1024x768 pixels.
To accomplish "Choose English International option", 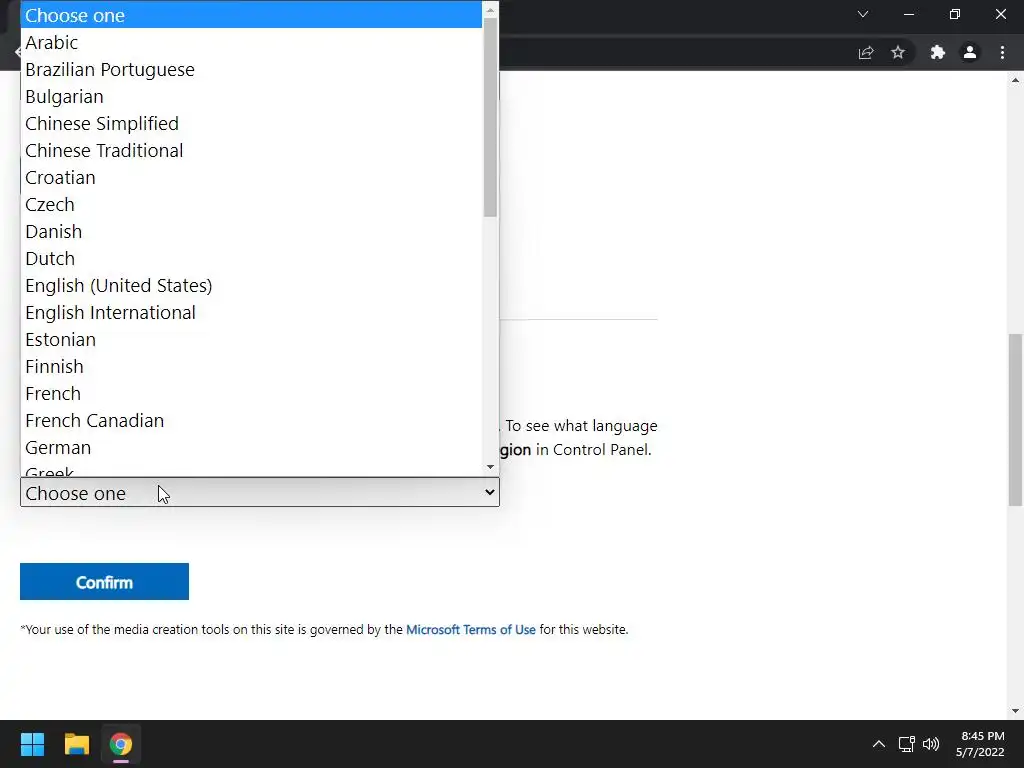I will (x=251, y=313).
